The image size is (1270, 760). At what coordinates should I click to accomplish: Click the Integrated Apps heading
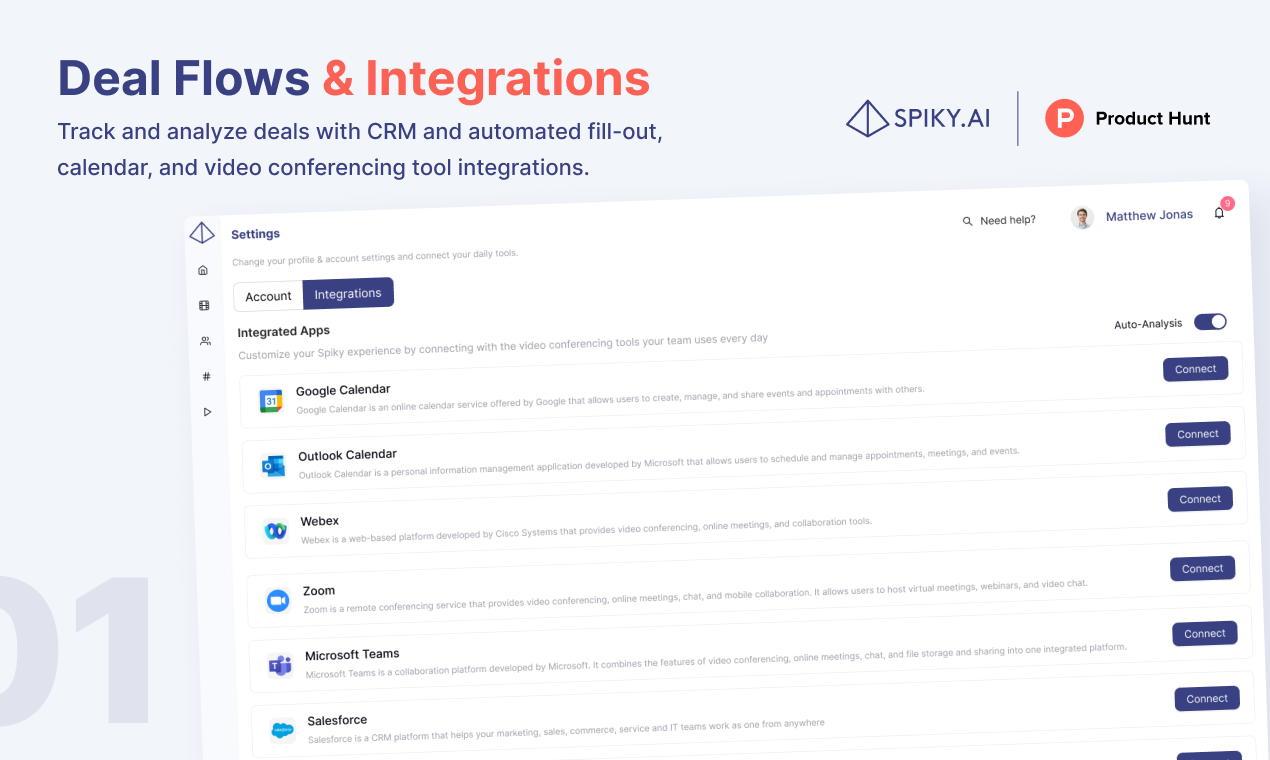284,331
